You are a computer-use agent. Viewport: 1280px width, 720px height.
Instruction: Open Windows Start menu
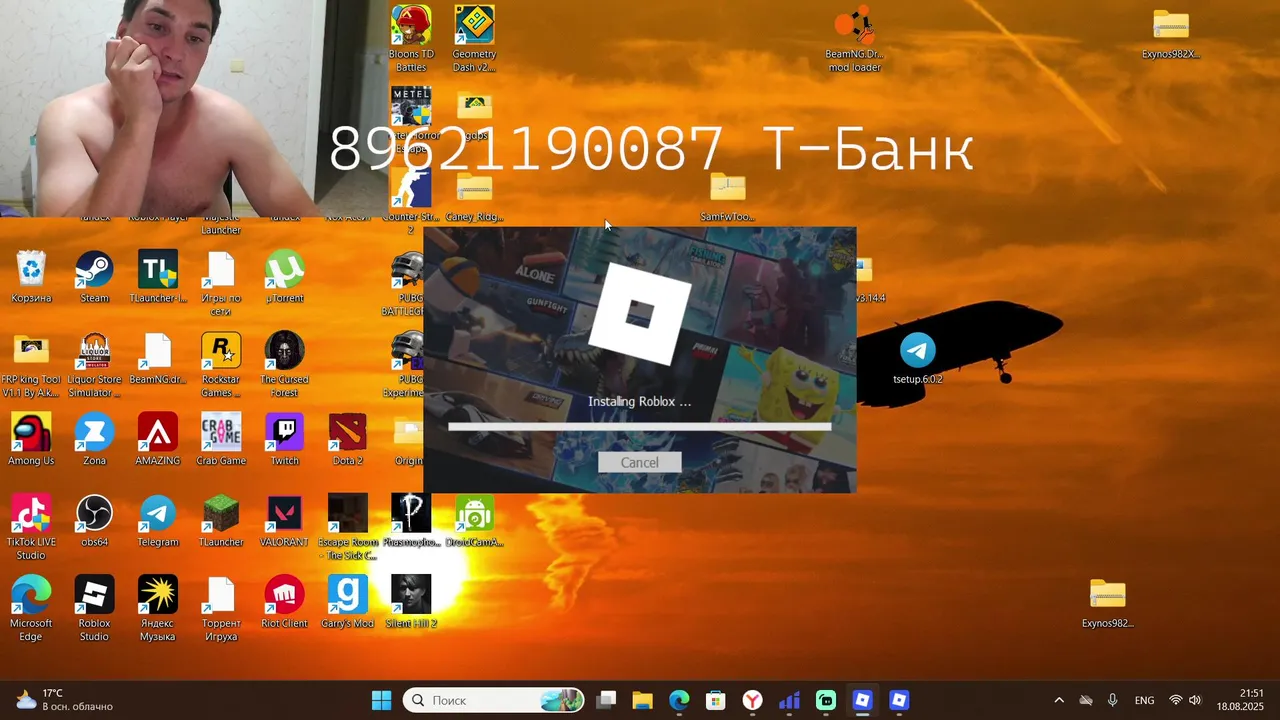click(x=382, y=700)
